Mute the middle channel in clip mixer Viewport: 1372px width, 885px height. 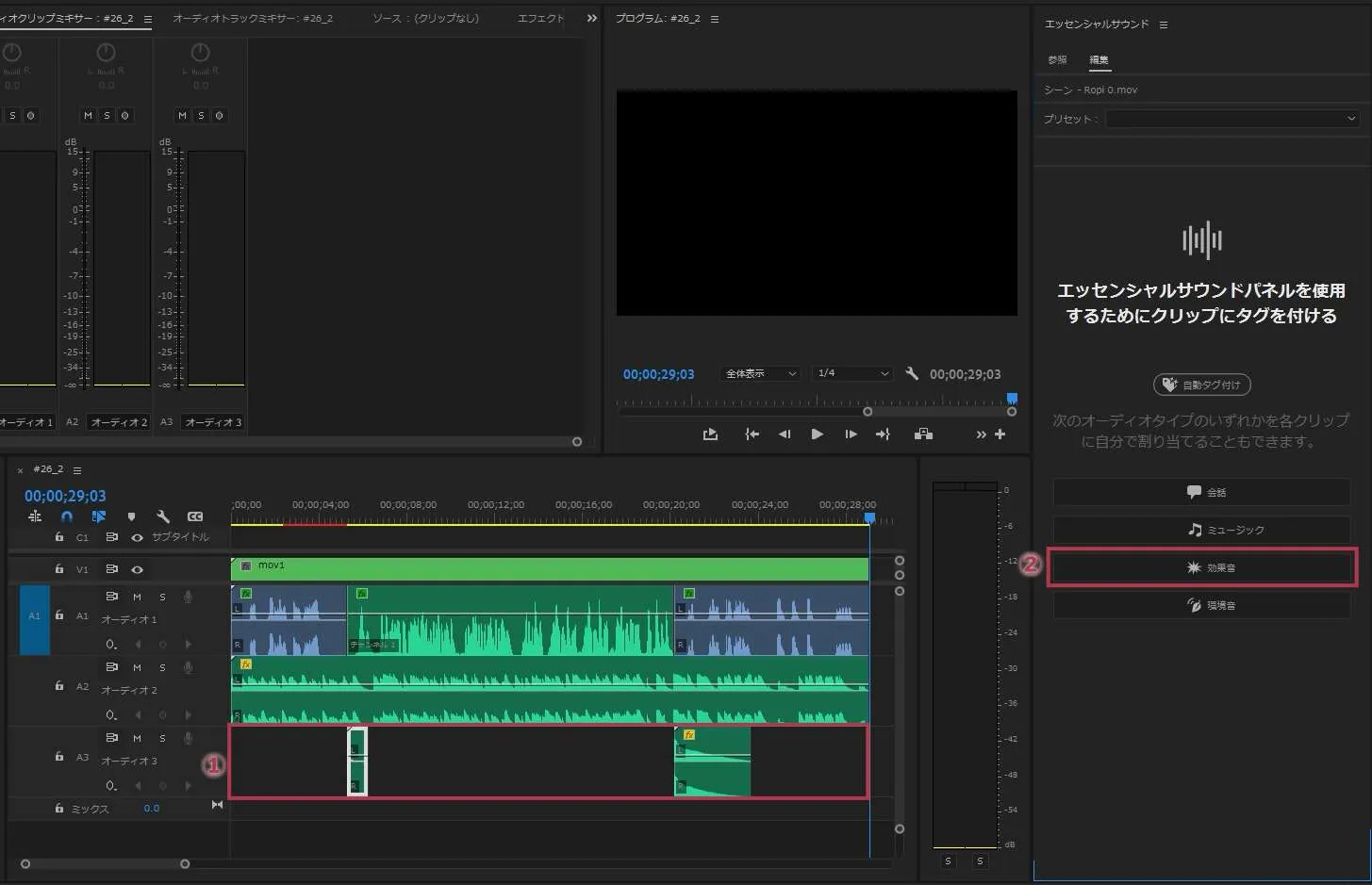click(x=88, y=115)
